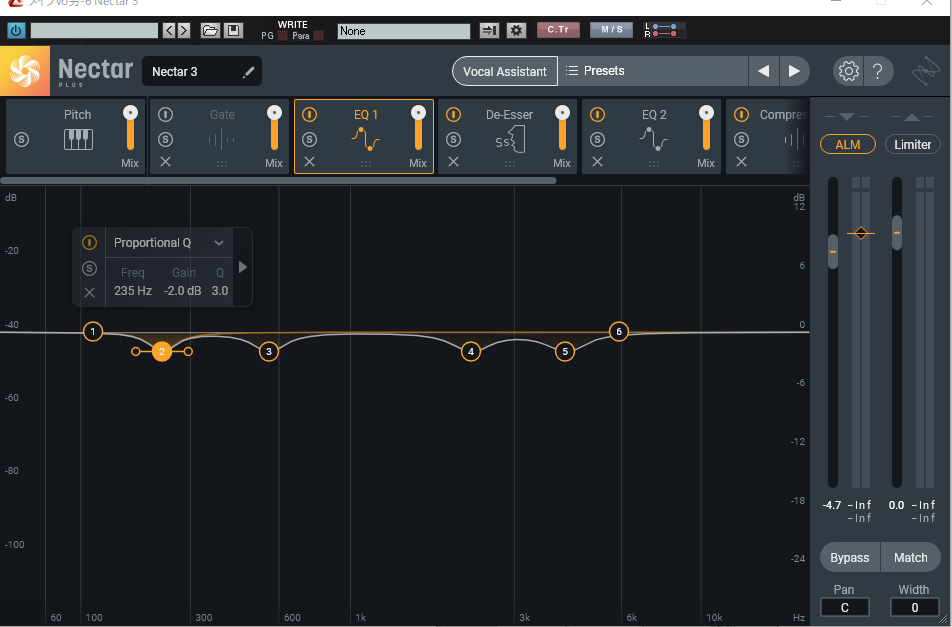Screen dimensions: 952x627
Task: Toggle EQ 1 module power
Action: tap(309, 114)
